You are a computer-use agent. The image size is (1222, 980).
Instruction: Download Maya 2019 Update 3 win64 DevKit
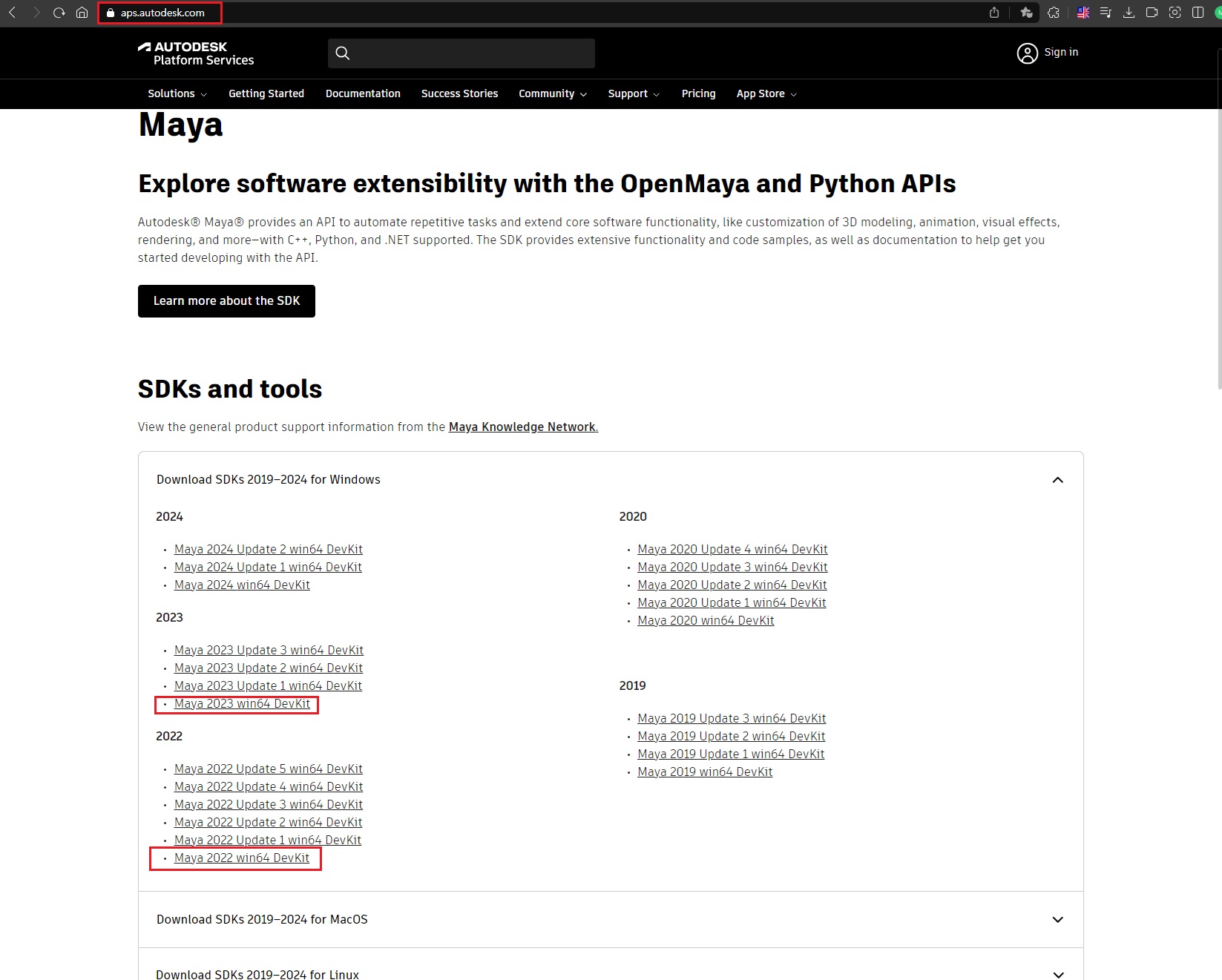(732, 719)
